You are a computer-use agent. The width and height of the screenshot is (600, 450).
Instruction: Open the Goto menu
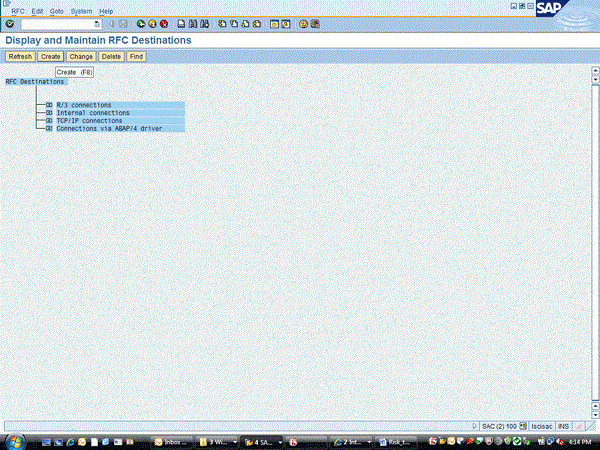point(57,11)
